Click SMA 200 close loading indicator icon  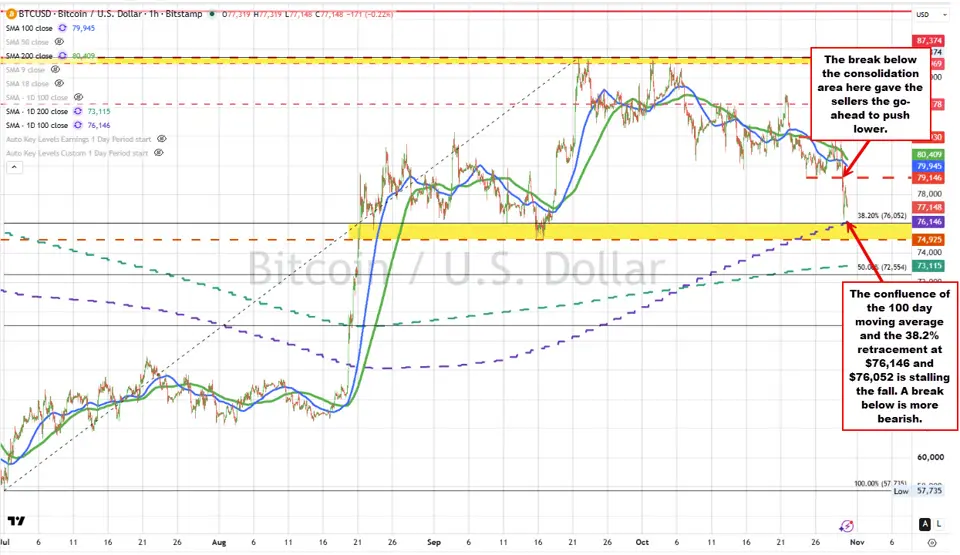62,56
